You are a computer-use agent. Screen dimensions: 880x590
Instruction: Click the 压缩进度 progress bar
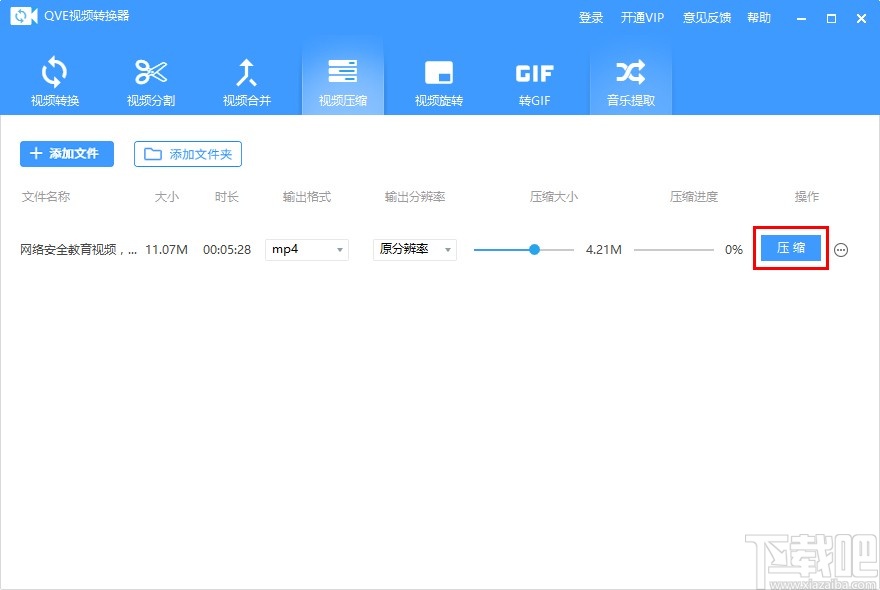click(673, 250)
